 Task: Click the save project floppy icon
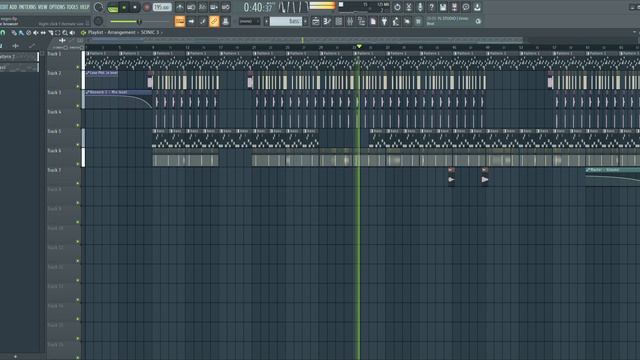click(443, 7)
